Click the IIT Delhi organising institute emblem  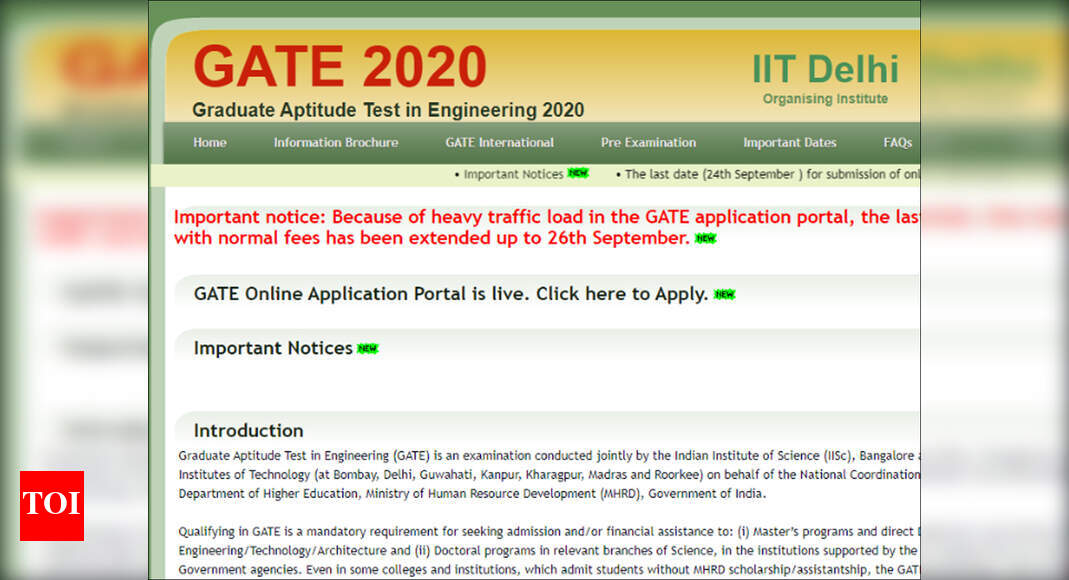click(825, 70)
